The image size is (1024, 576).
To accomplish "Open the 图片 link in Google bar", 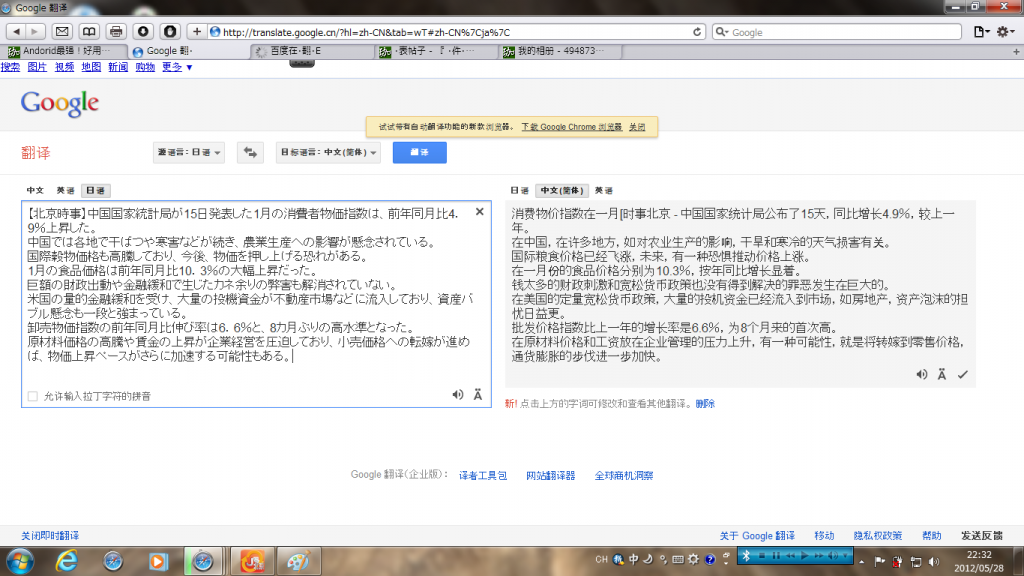I will [37, 67].
